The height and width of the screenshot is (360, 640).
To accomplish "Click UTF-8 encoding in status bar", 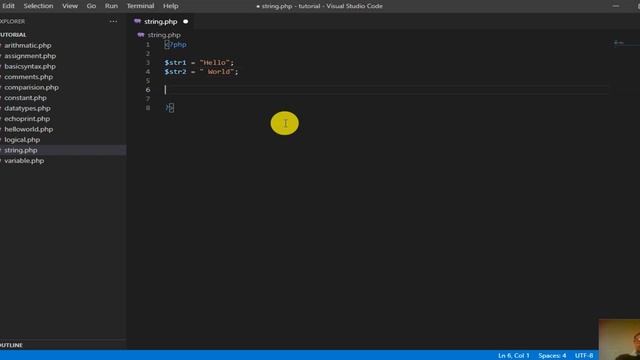I will (x=584, y=356).
